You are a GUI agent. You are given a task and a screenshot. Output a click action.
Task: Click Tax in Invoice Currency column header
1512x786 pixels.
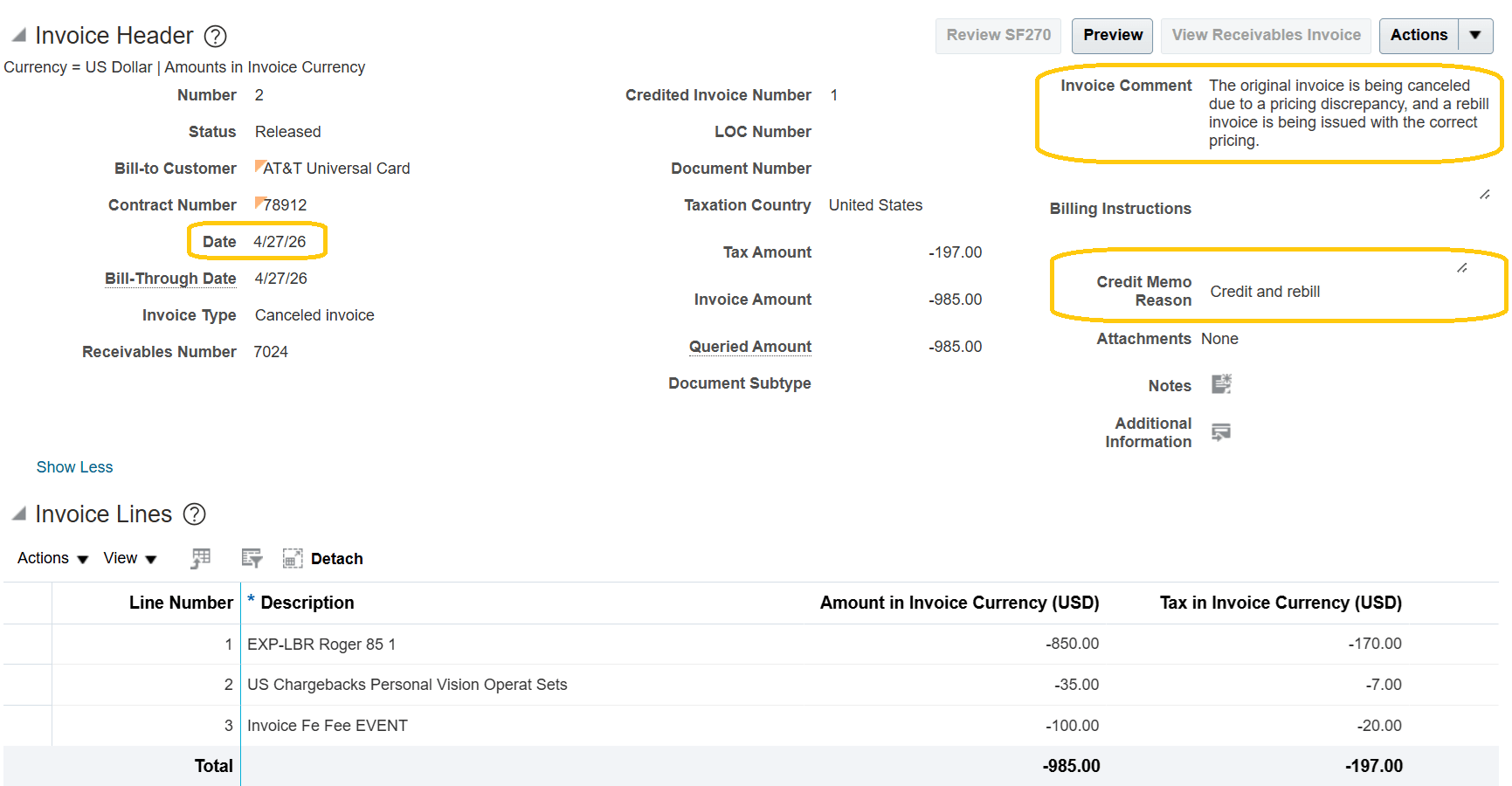click(x=1281, y=603)
